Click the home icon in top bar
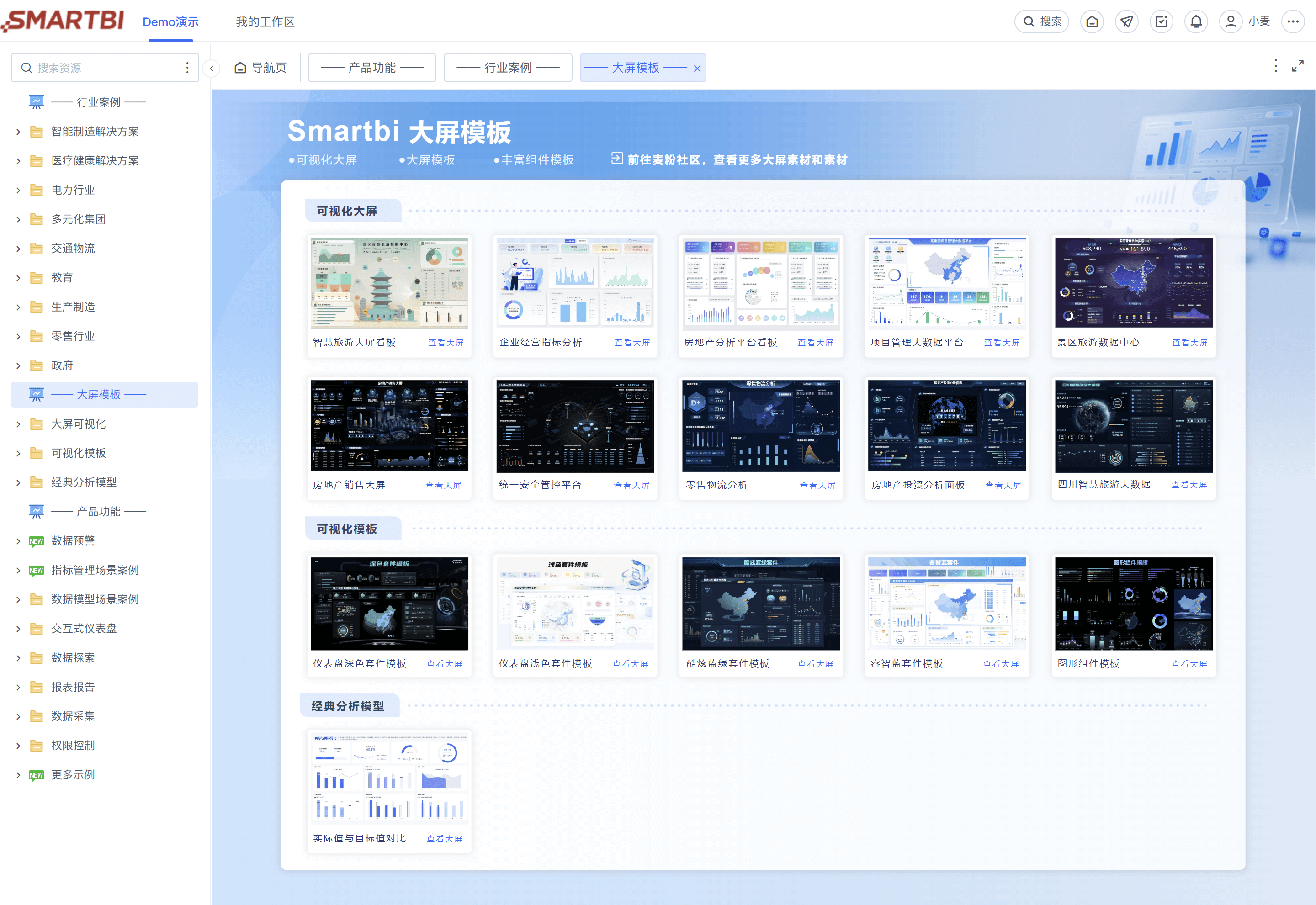Screen dimensions: 1316x905 (x=1092, y=21)
